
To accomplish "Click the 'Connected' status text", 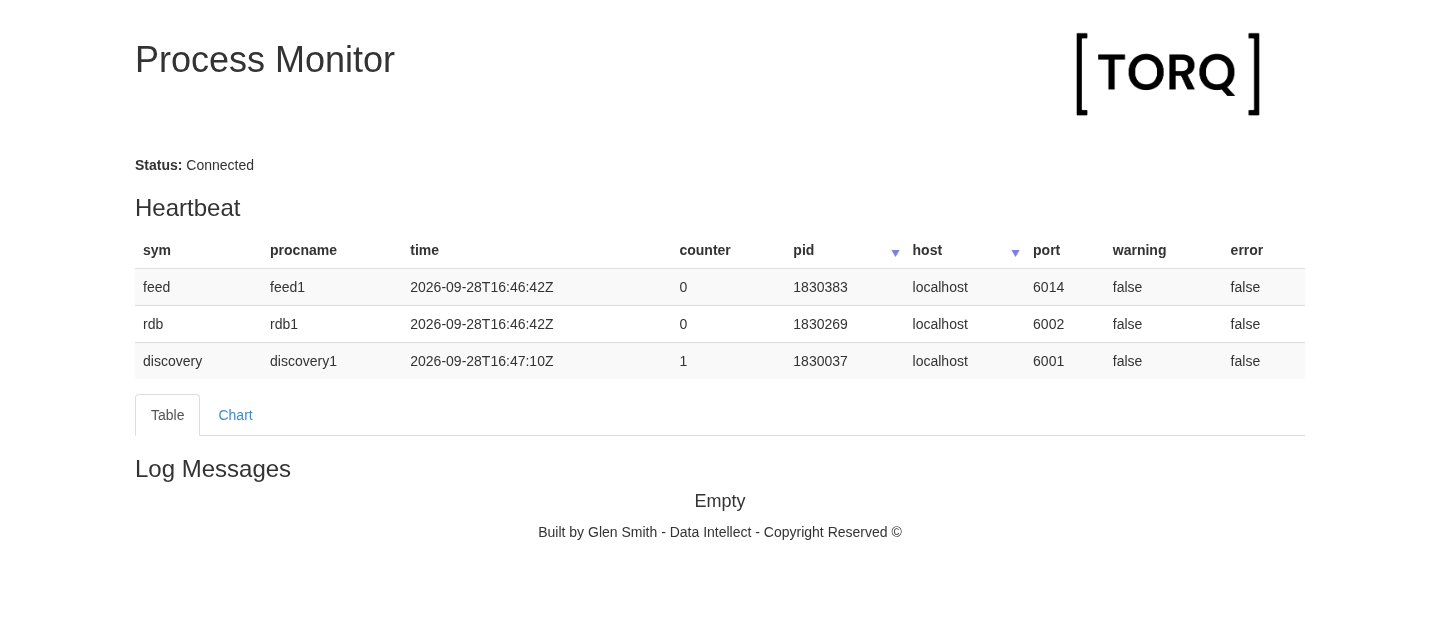I will tap(220, 165).
